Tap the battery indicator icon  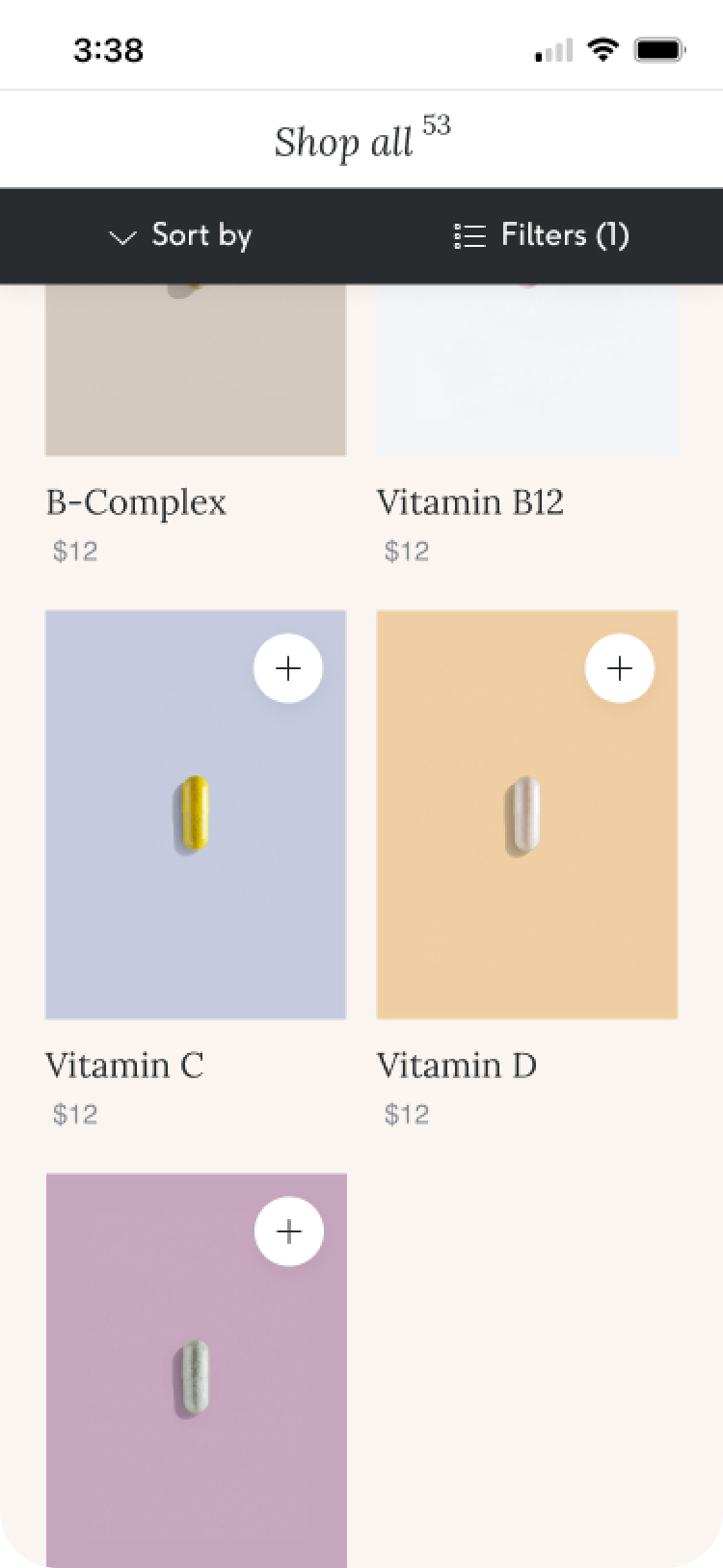pos(659,49)
